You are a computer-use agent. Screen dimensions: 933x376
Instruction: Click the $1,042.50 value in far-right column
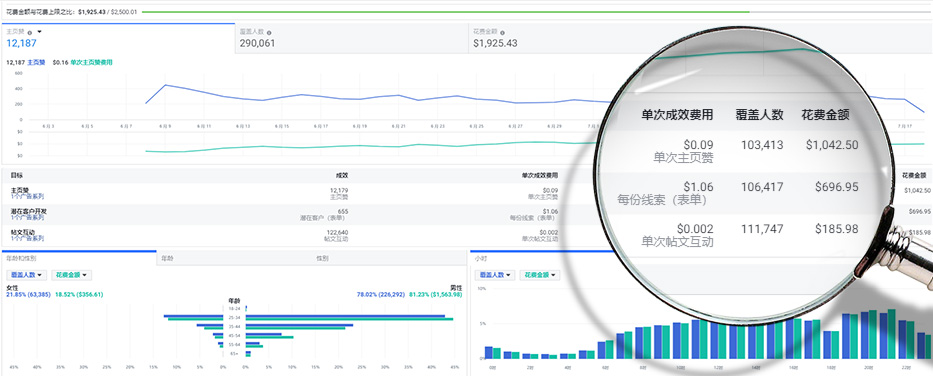point(917,190)
